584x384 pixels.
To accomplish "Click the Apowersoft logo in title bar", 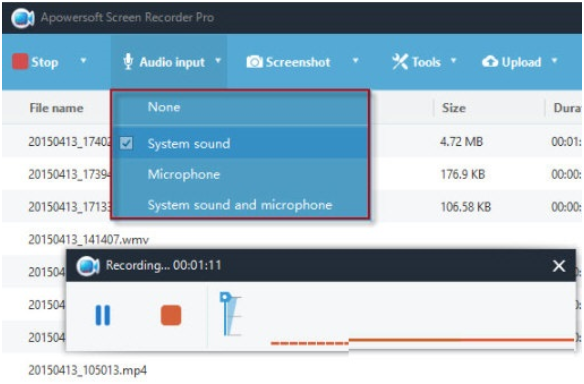I will [23, 18].
